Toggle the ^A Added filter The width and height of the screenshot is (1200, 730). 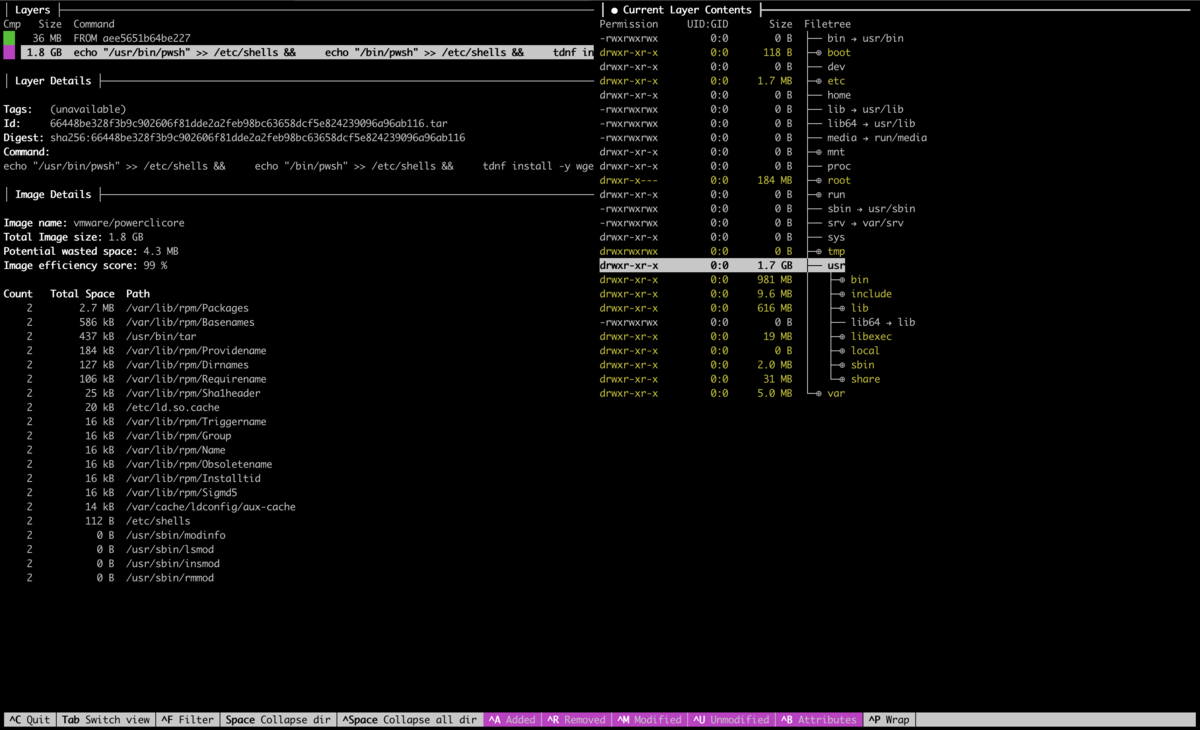click(512, 720)
